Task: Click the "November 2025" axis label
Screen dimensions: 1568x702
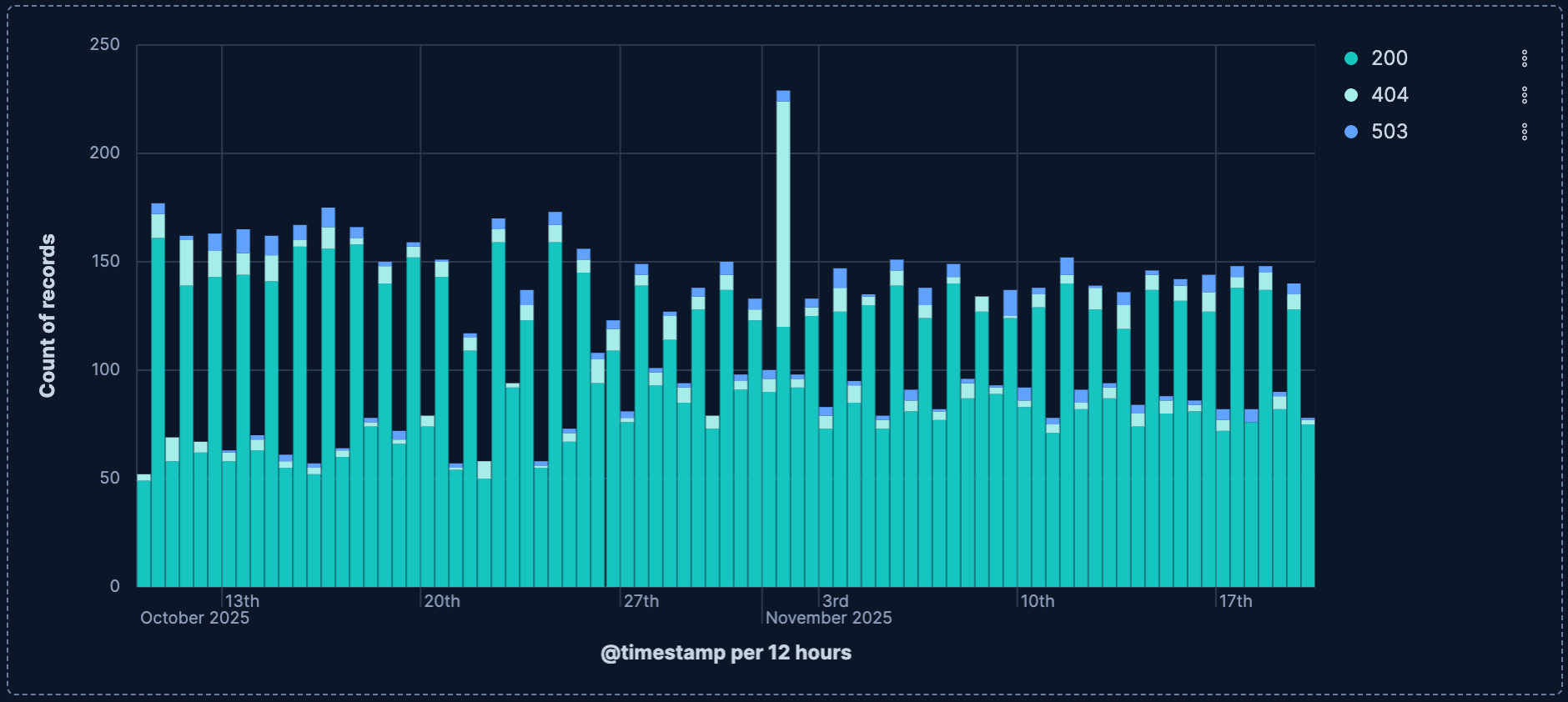Action: coord(828,618)
